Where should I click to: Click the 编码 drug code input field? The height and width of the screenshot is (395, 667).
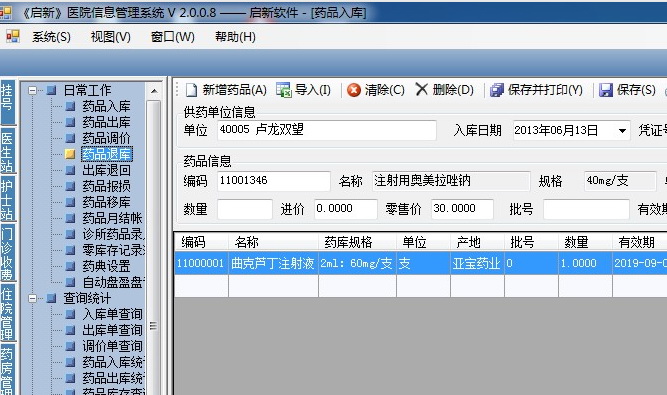274,181
